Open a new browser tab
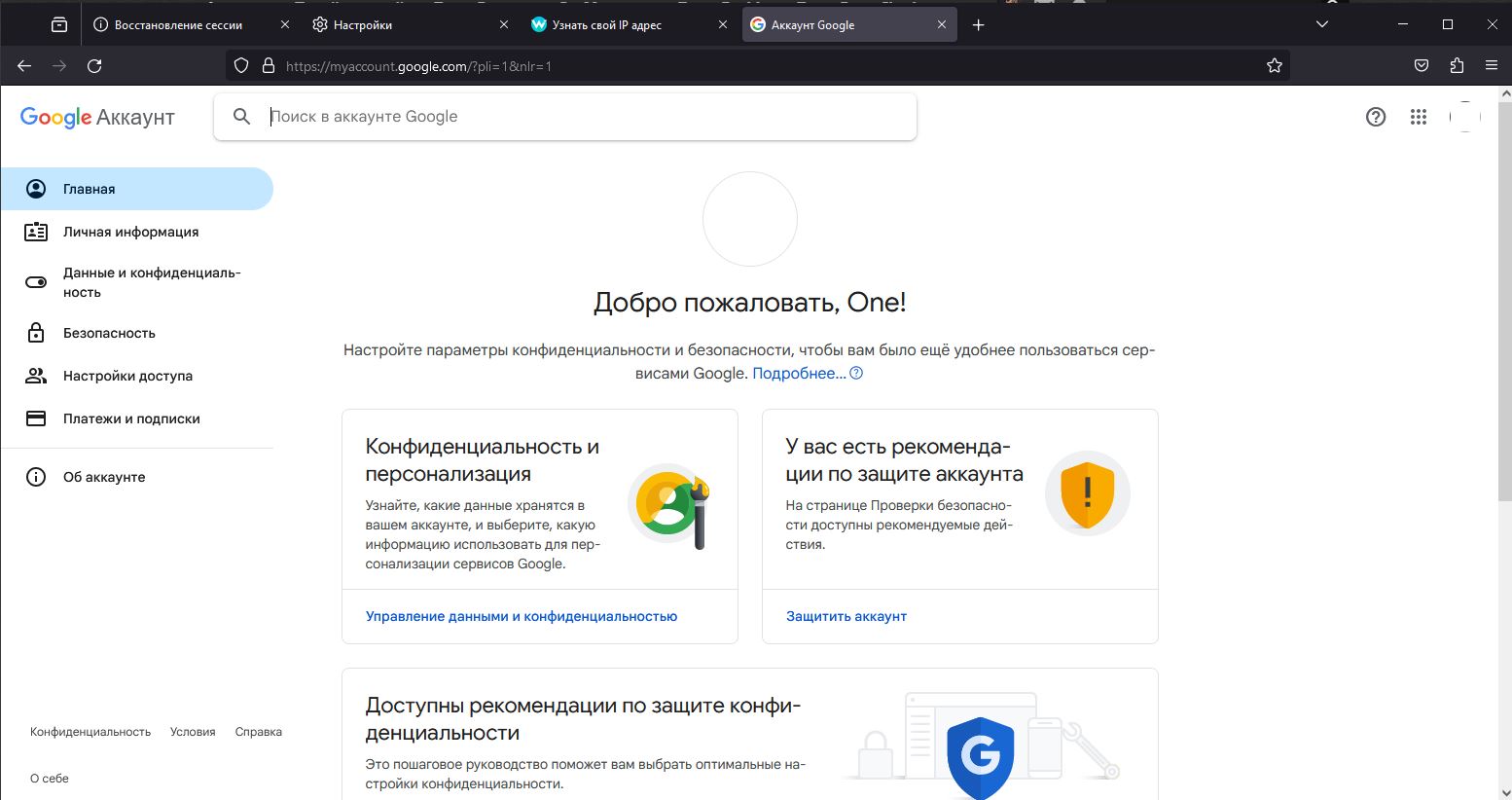The height and width of the screenshot is (800, 1512). (979, 25)
